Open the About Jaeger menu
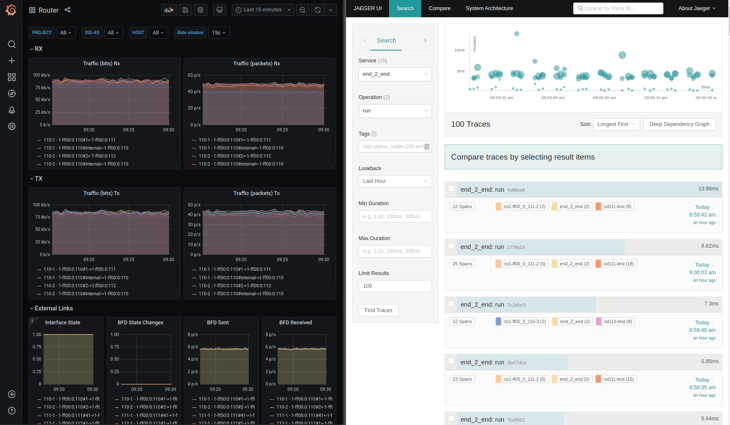The width and height of the screenshot is (730, 425). click(697, 8)
